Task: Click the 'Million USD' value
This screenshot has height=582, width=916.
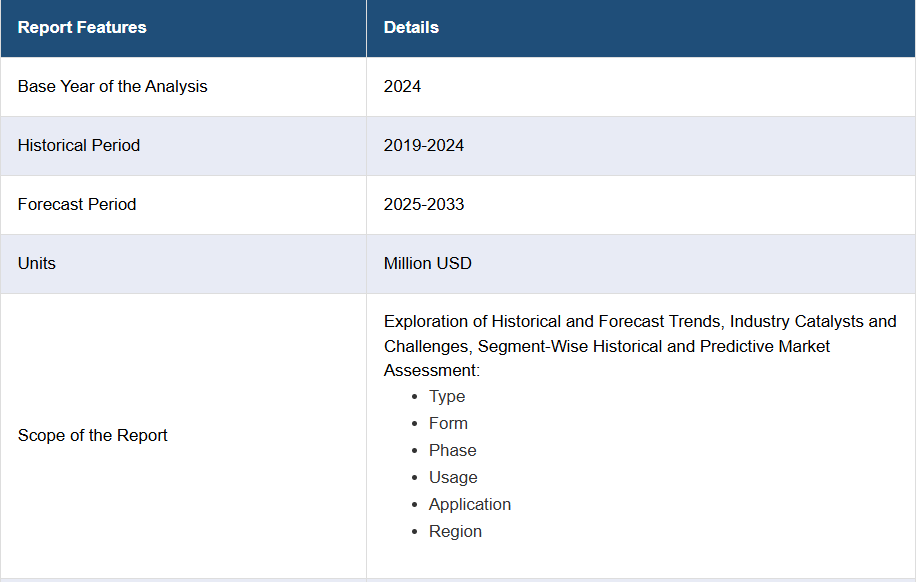Action: 428,264
